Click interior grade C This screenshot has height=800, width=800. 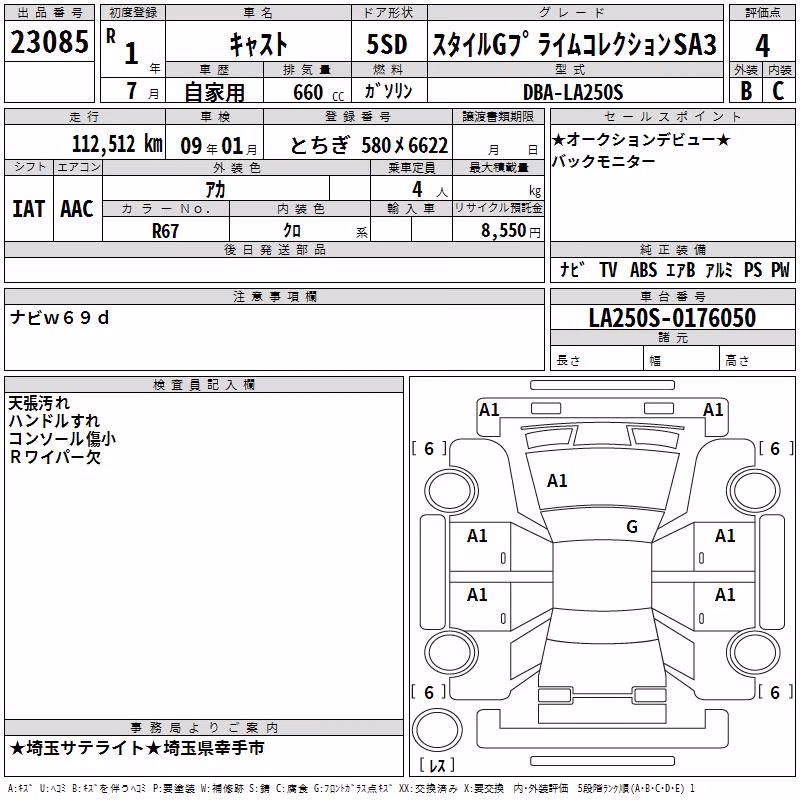point(778,91)
